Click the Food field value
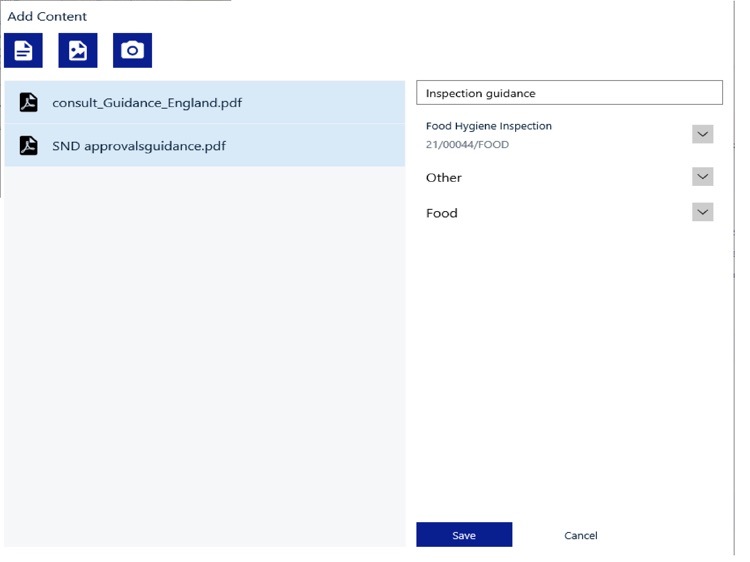The image size is (750, 562). click(x=441, y=213)
